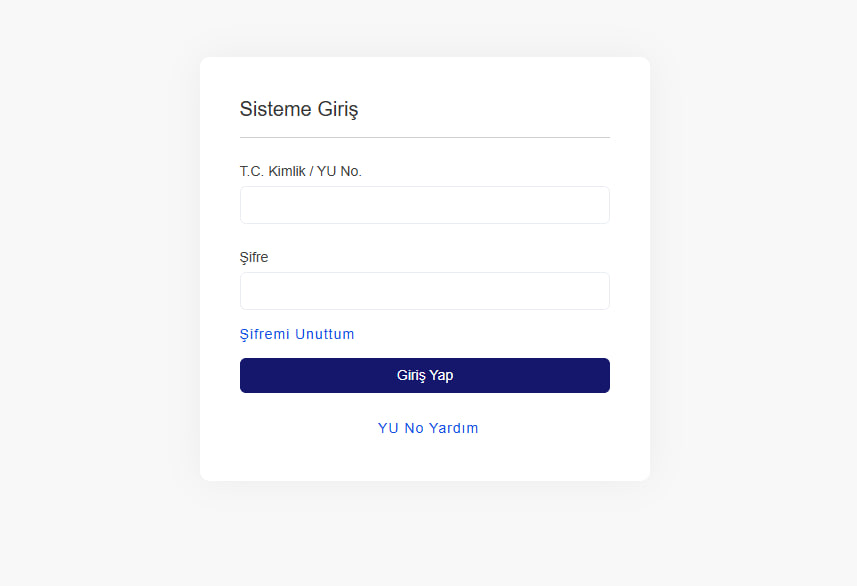Place cursor in the identity number box
This screenshot has height=586, width=857.
click(424, 205)
